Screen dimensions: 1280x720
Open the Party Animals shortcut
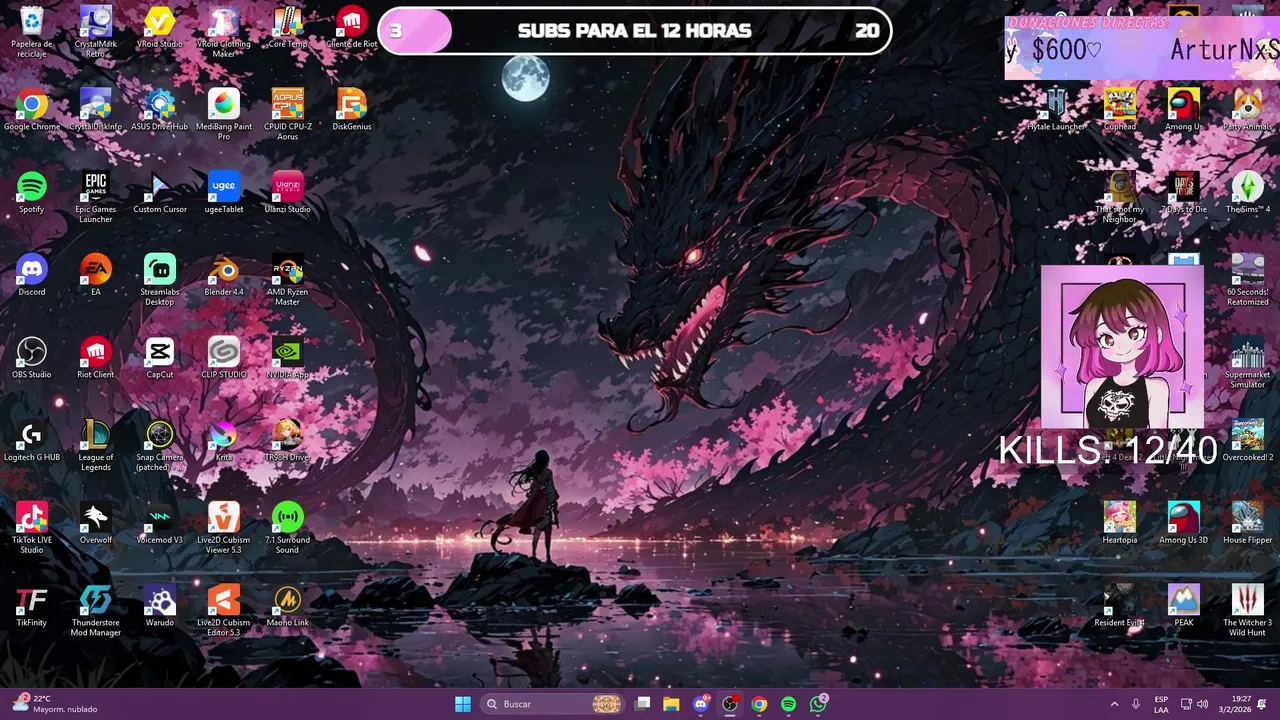[1247, 104]
